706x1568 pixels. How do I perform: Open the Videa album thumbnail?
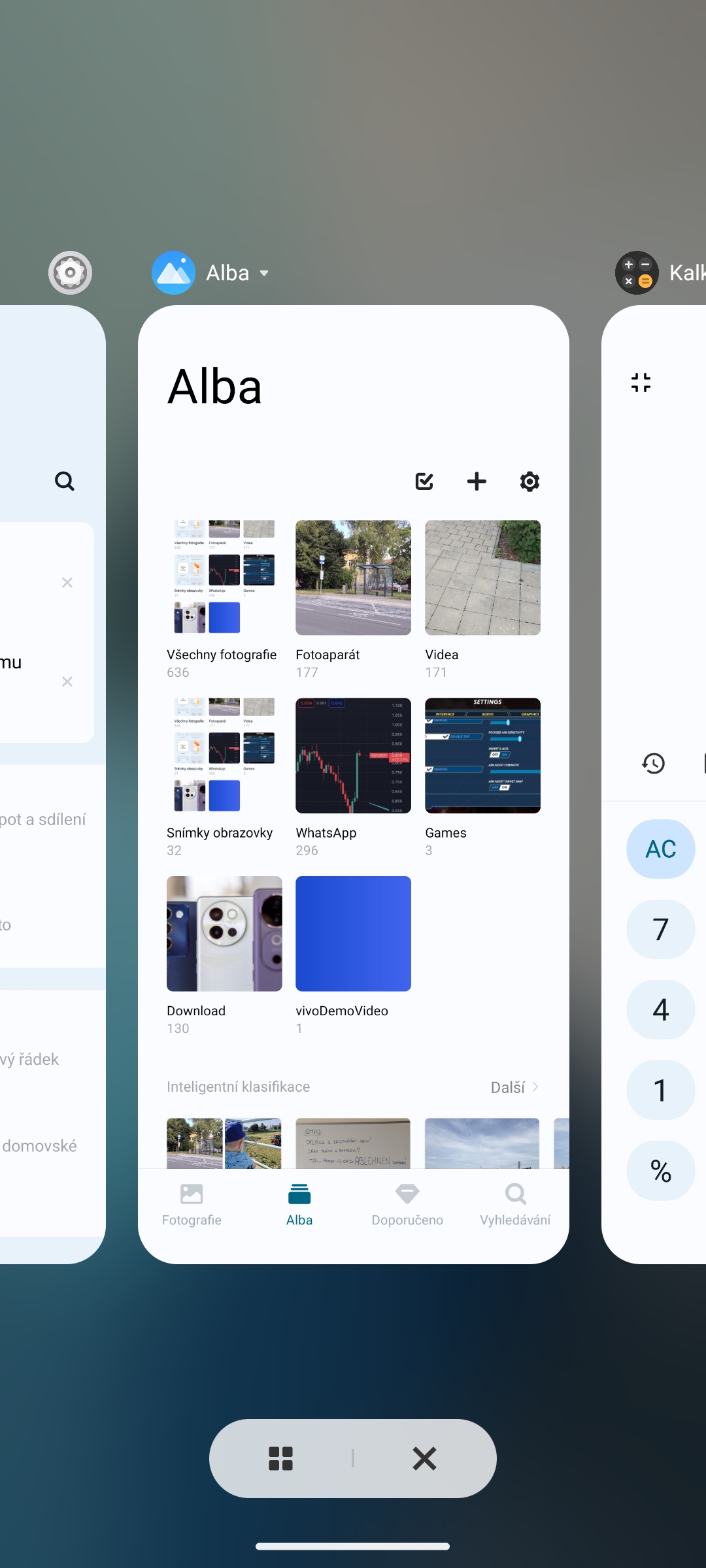pos(482,578)
